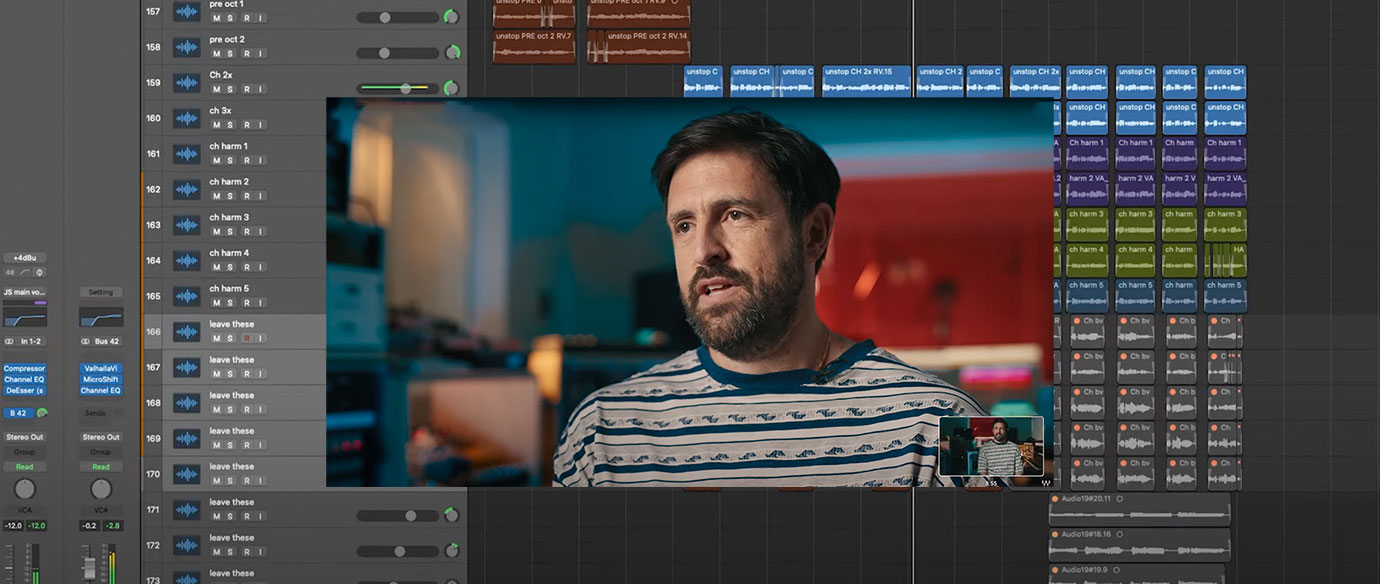Select the ch harm 1 track icon
Viewport: 1380px width, 584px height.
pyautogui.click(x=187, y=154)
